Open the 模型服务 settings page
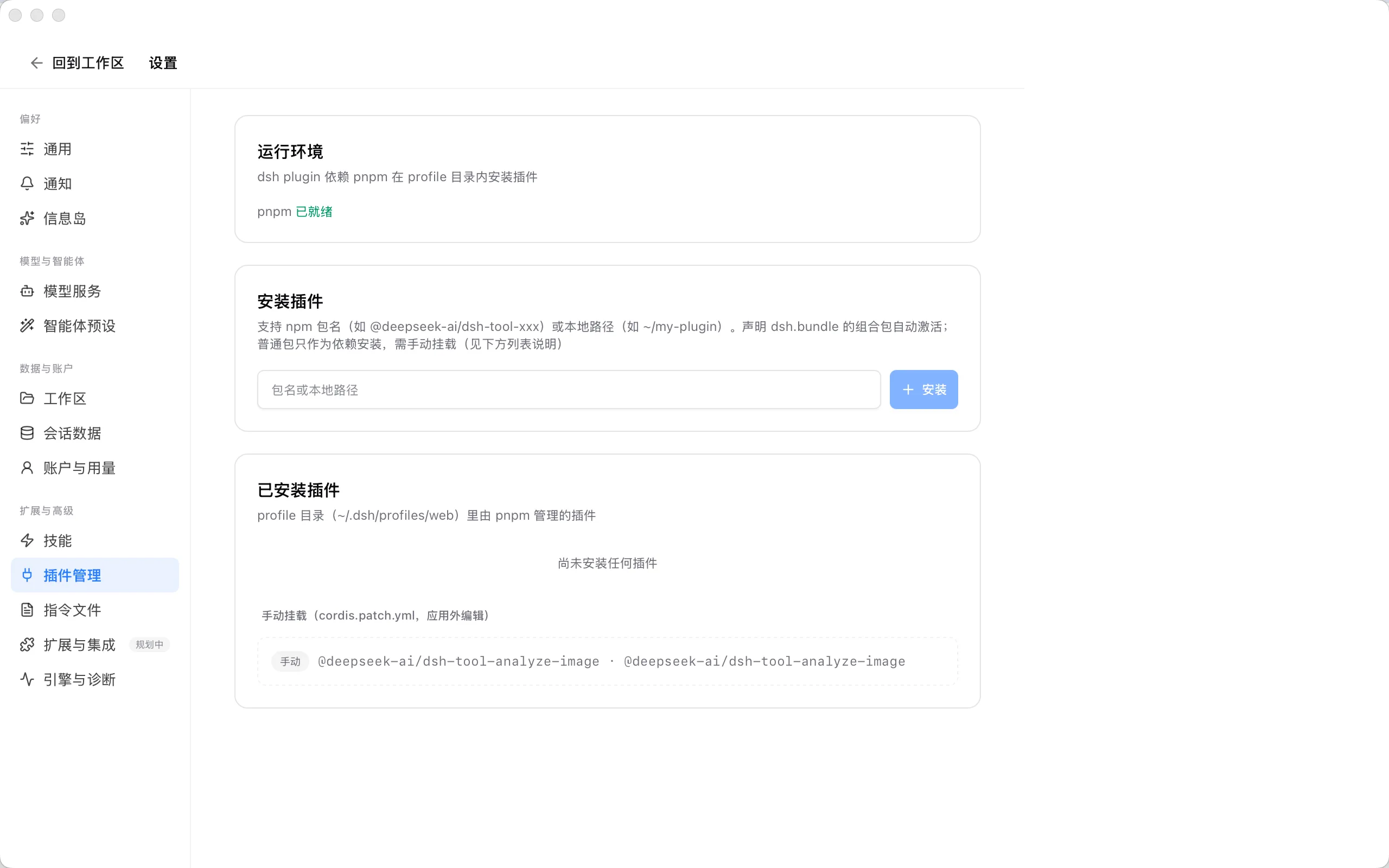The image size is (1389, 868). point(95,292)
